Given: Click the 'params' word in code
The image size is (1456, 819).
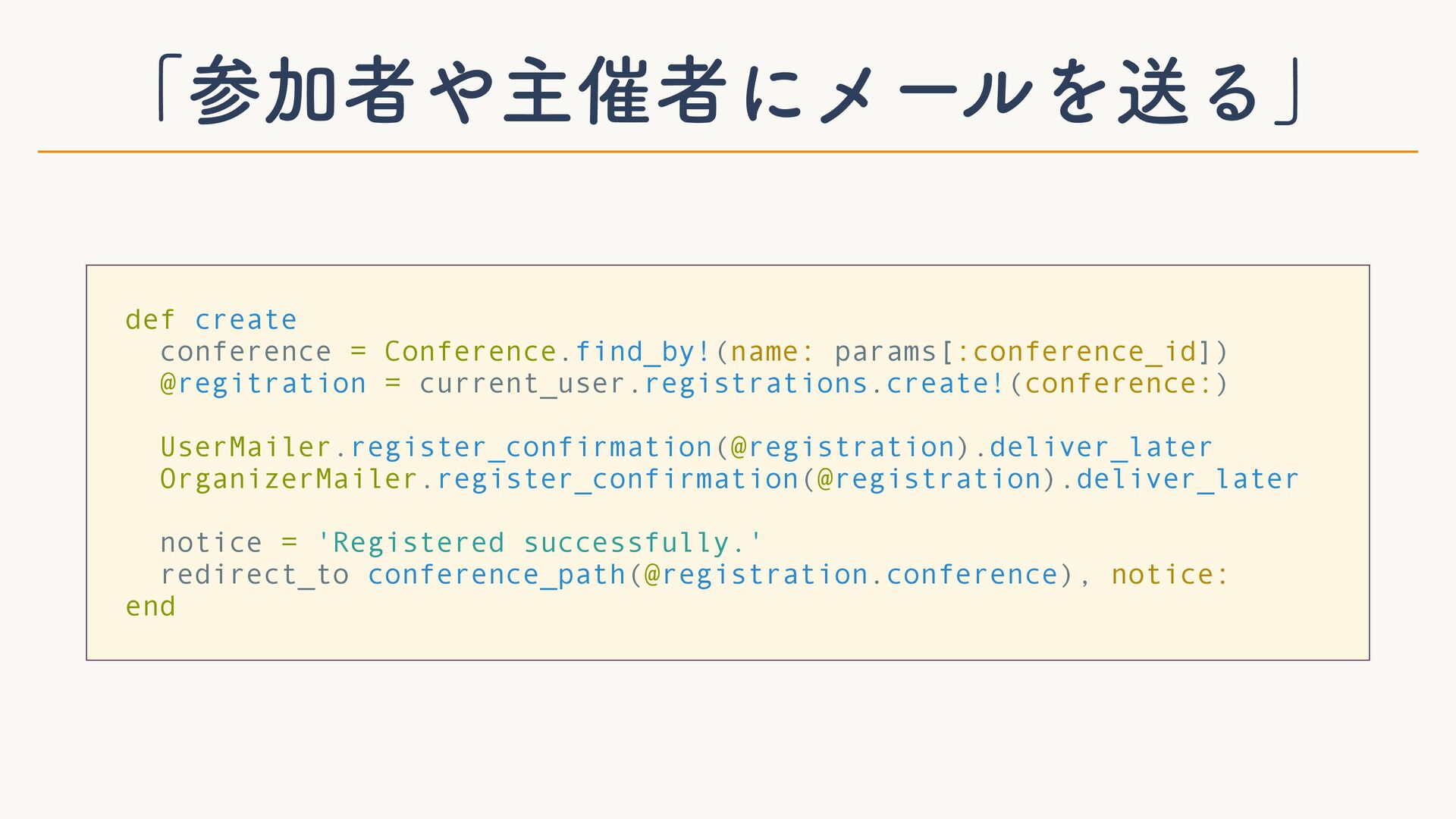Looking at the screenshot, I should (x=886, y=353).
